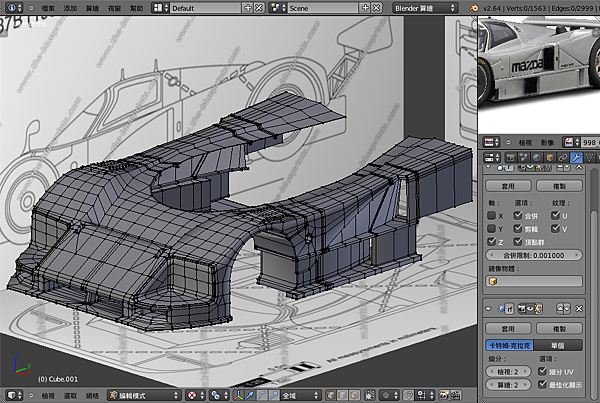Toggle snap during transform magnet icon

tap(409, 395)
